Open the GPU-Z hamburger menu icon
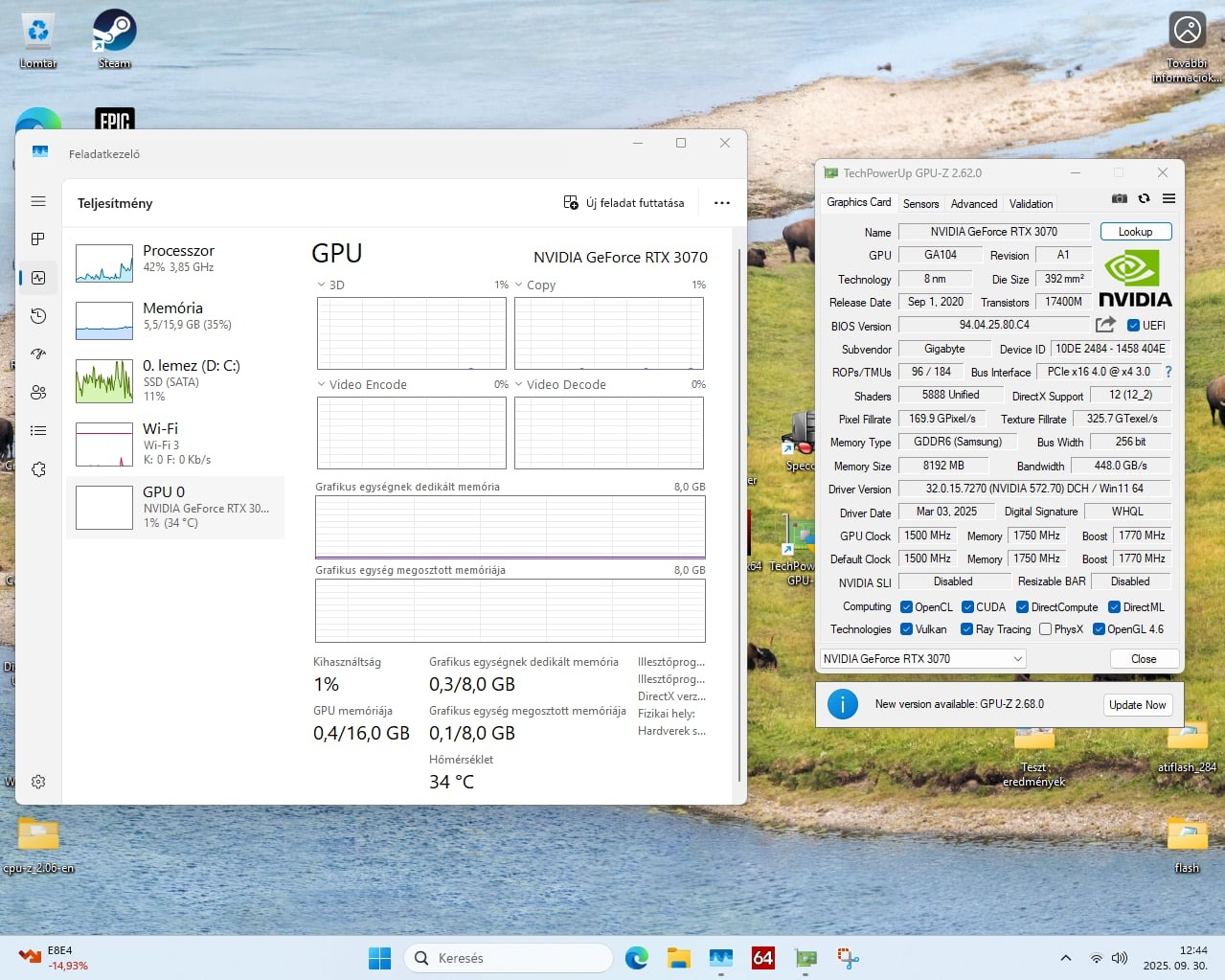This screenshot has width=1225, height=980. coord(1168,199)
